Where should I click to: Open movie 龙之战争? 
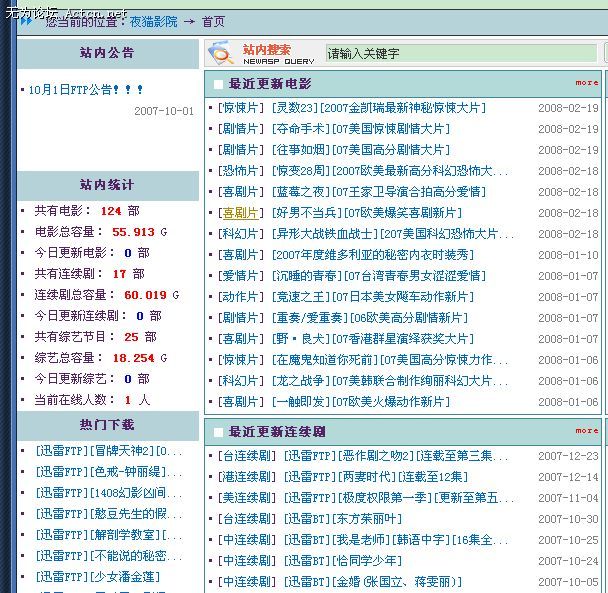(391, 381)
